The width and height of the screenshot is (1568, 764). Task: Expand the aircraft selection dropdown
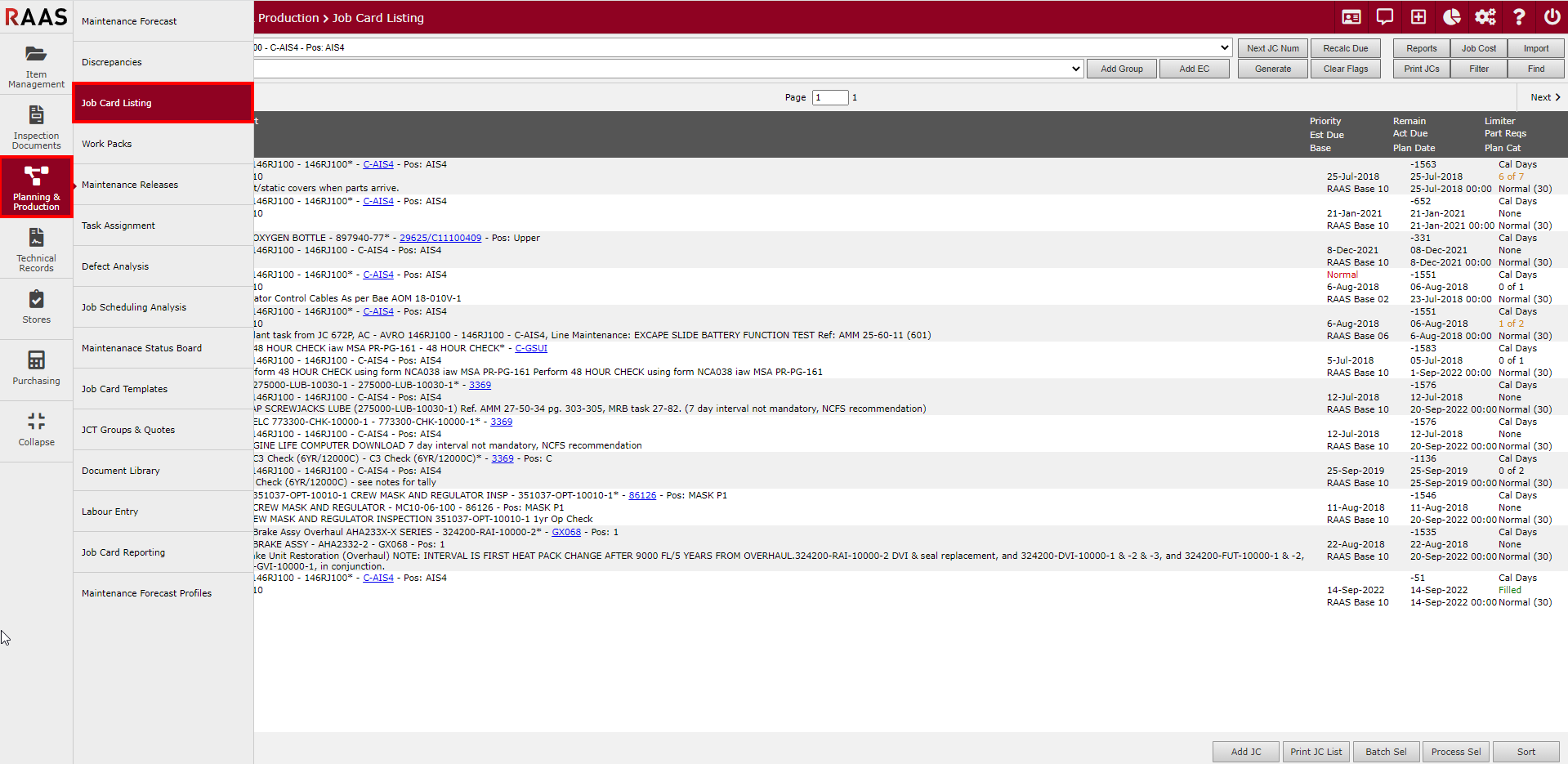pyautogui.click(x=1224, y=47)
